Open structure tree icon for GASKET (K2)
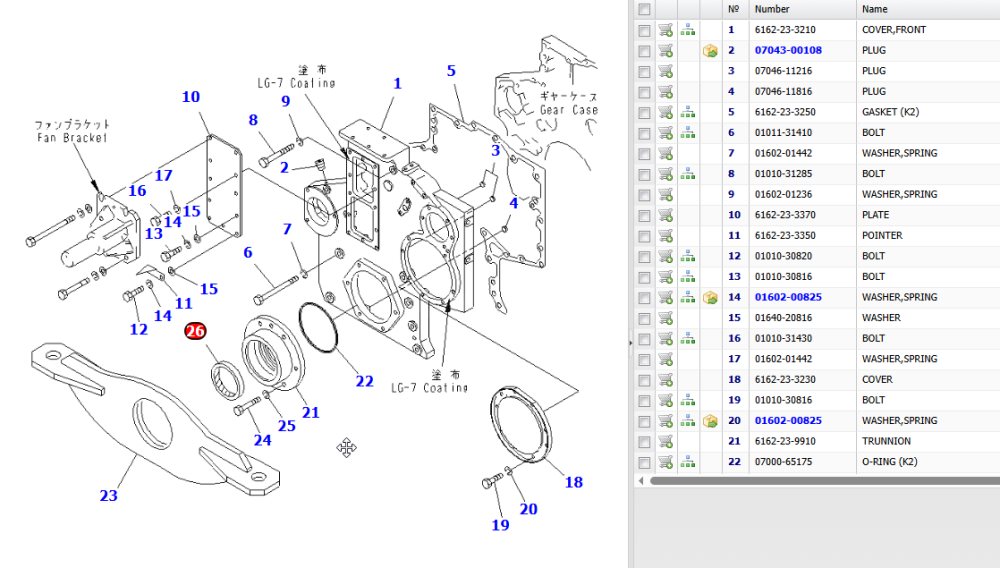Image resolution: width=1000 pixels, height=568 pixels. pyautogui.click(x=688, y=112)
